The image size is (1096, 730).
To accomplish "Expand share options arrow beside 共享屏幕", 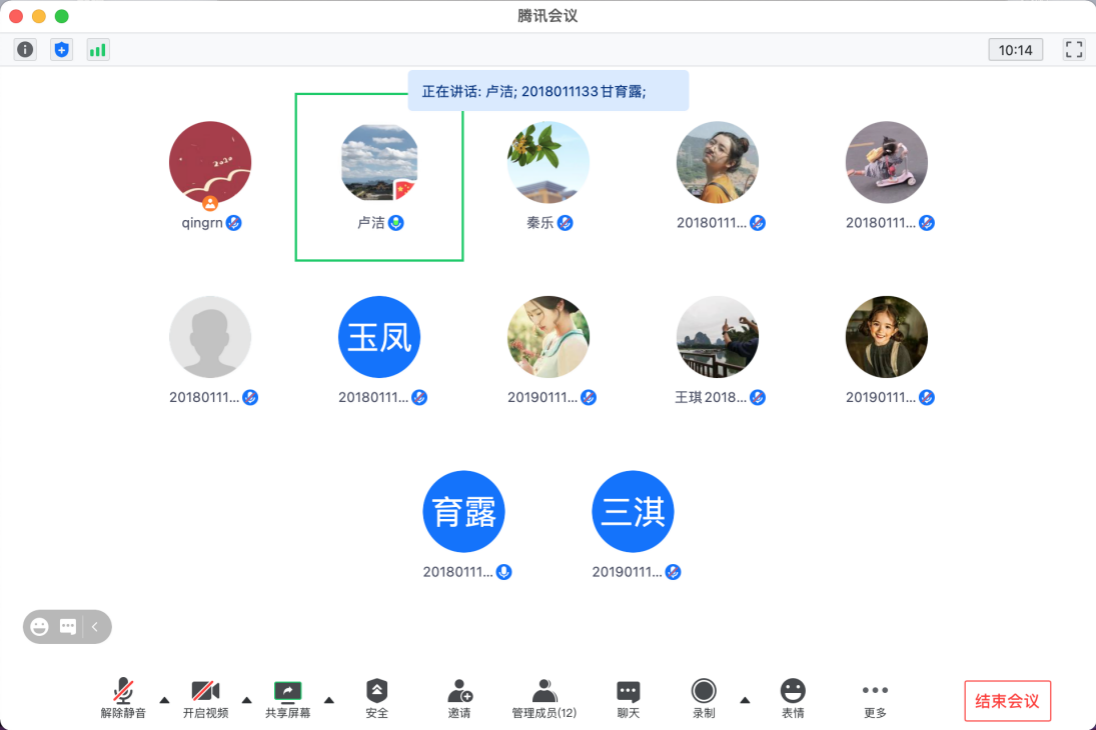I will 329,699.
